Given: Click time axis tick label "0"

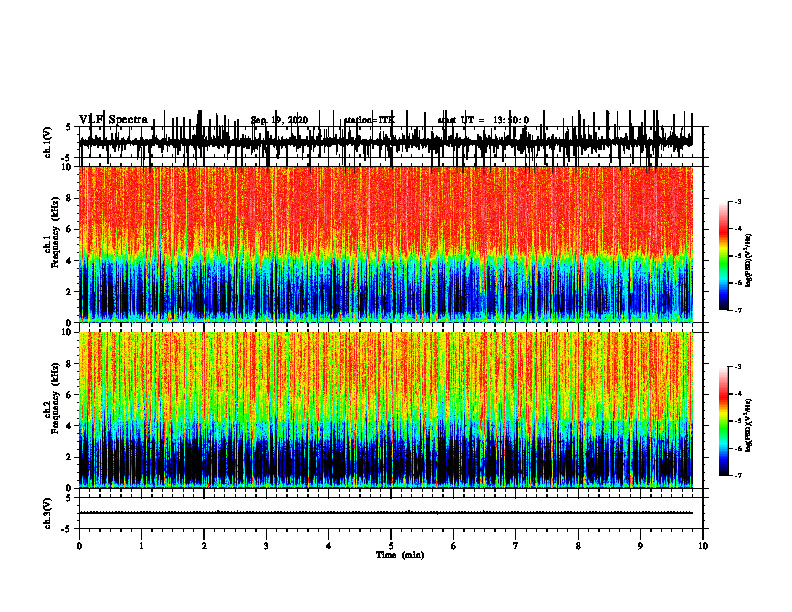Looking at the screenshot, I should pos(79,546).
